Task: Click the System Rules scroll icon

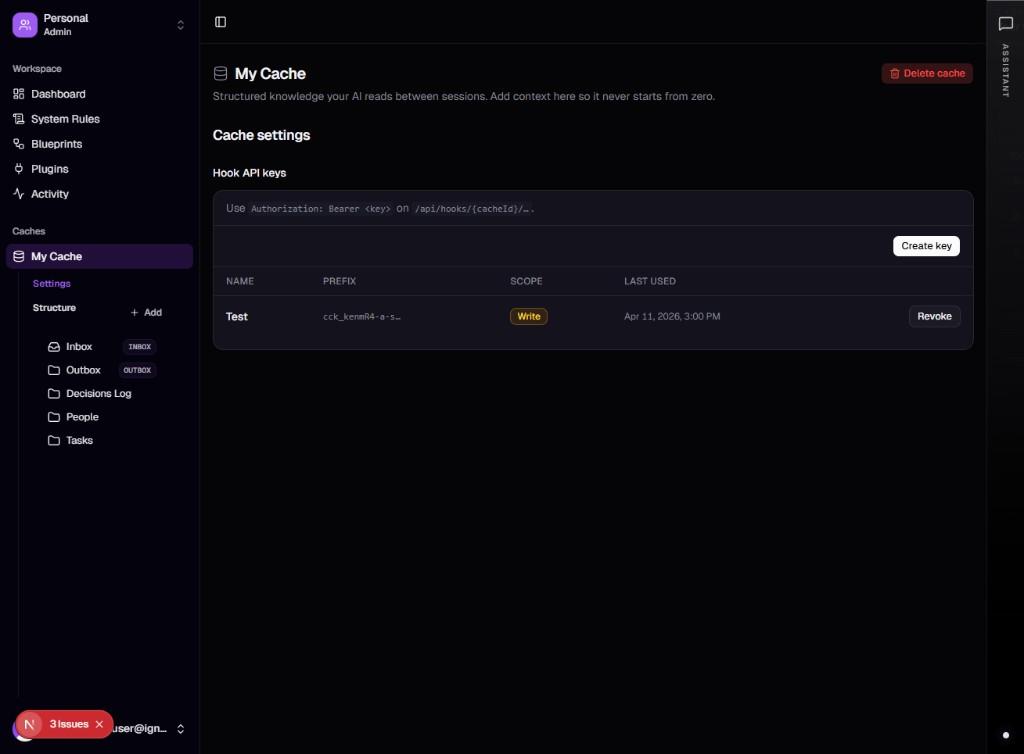Action: (x=18, y=119)
